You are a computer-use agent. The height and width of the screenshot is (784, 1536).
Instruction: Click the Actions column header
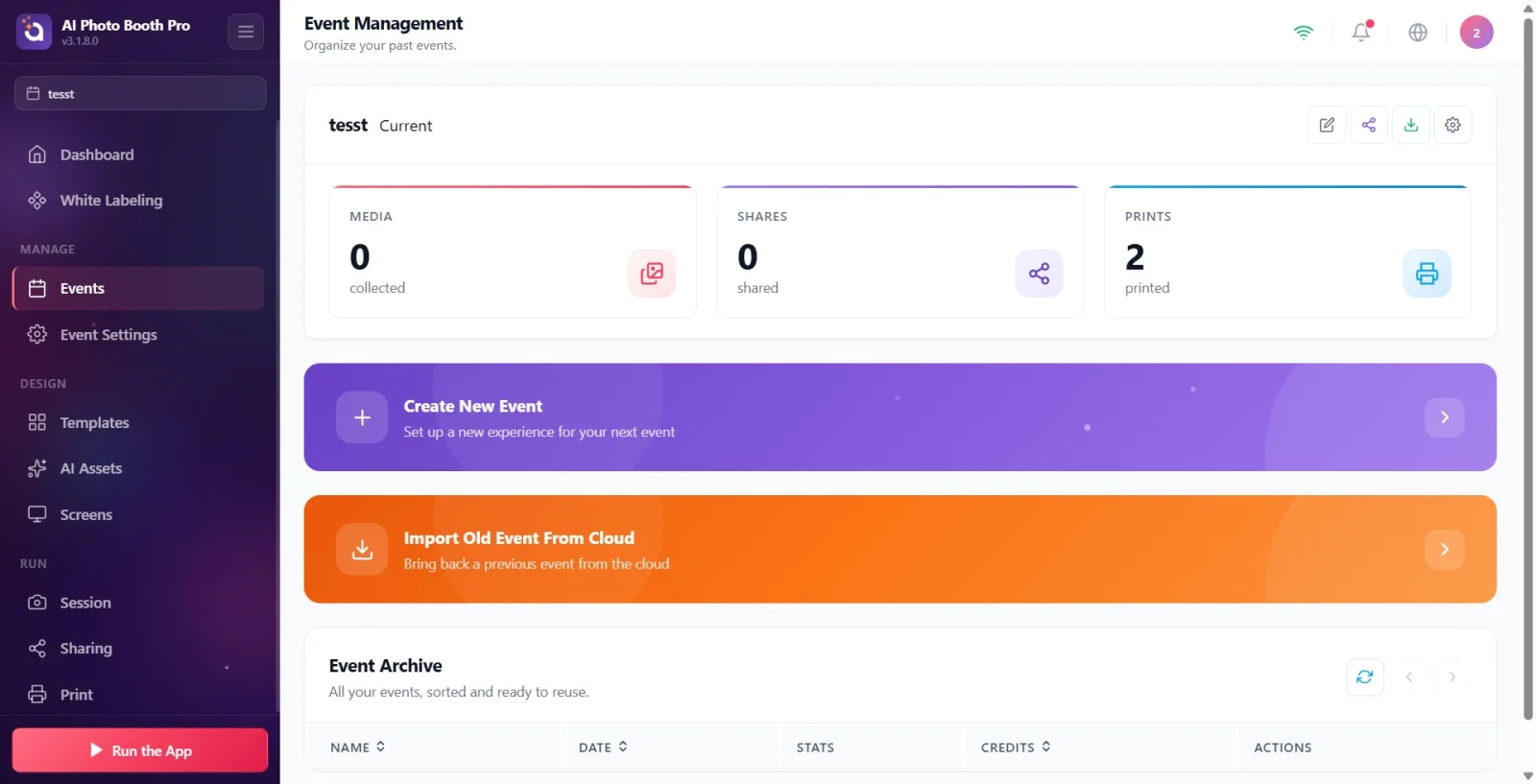coord(1283,748)
